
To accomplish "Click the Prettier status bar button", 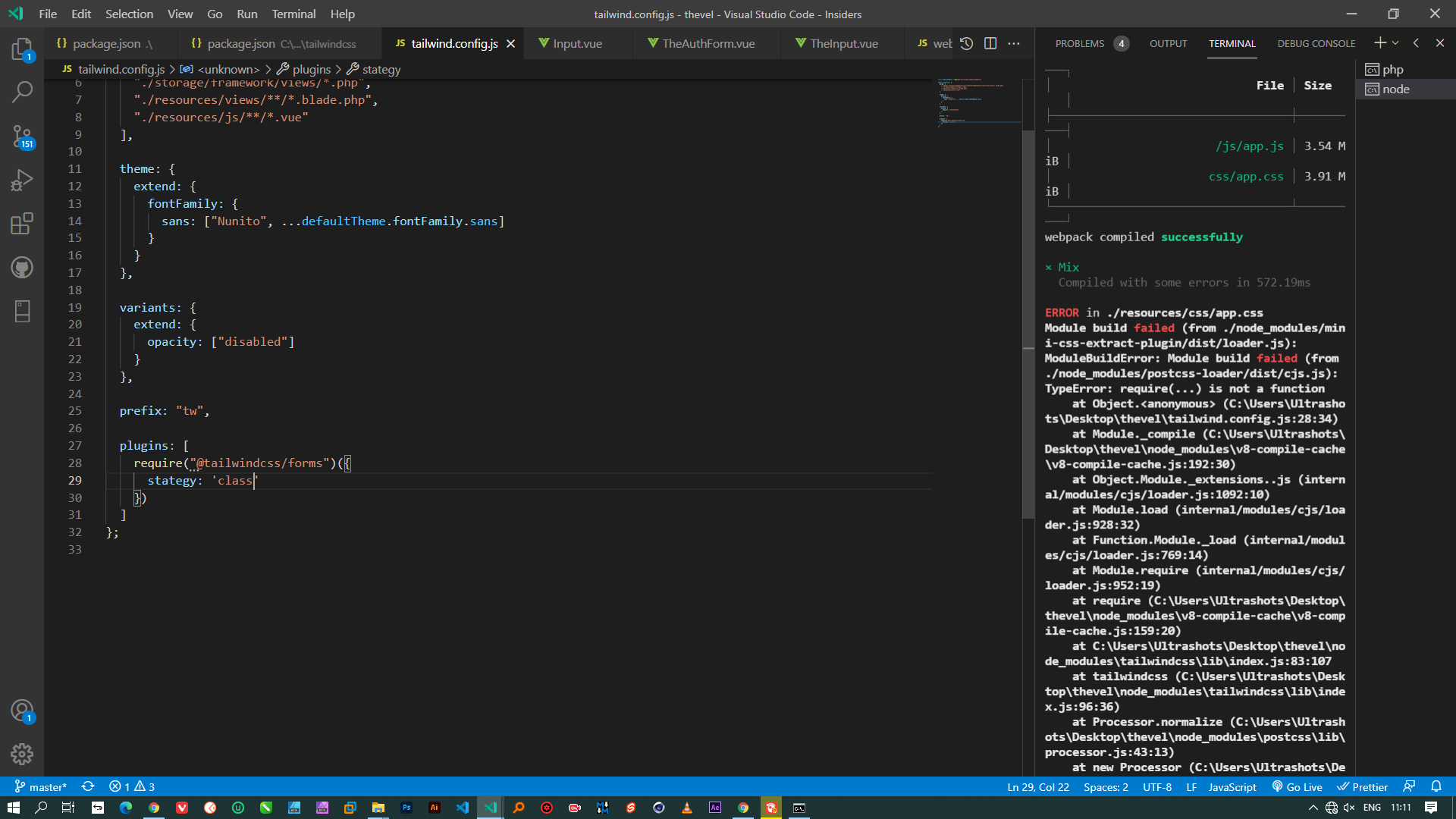I will click(x=1362, y=786).
